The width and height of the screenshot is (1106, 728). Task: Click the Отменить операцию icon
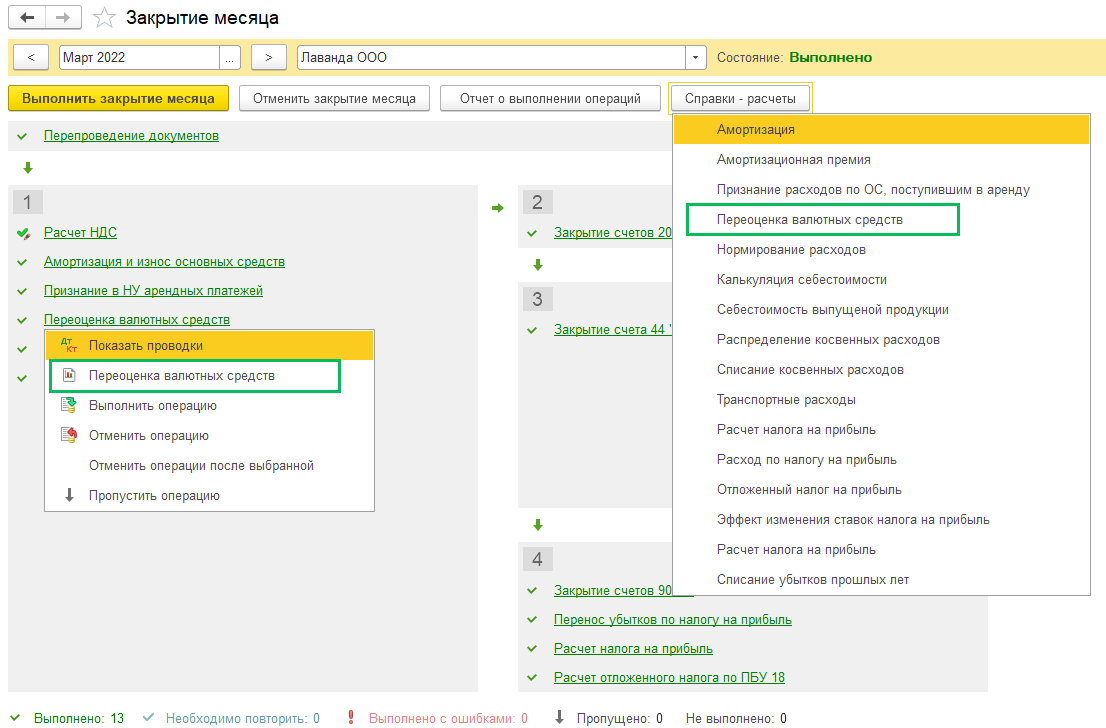pos(68,436)
